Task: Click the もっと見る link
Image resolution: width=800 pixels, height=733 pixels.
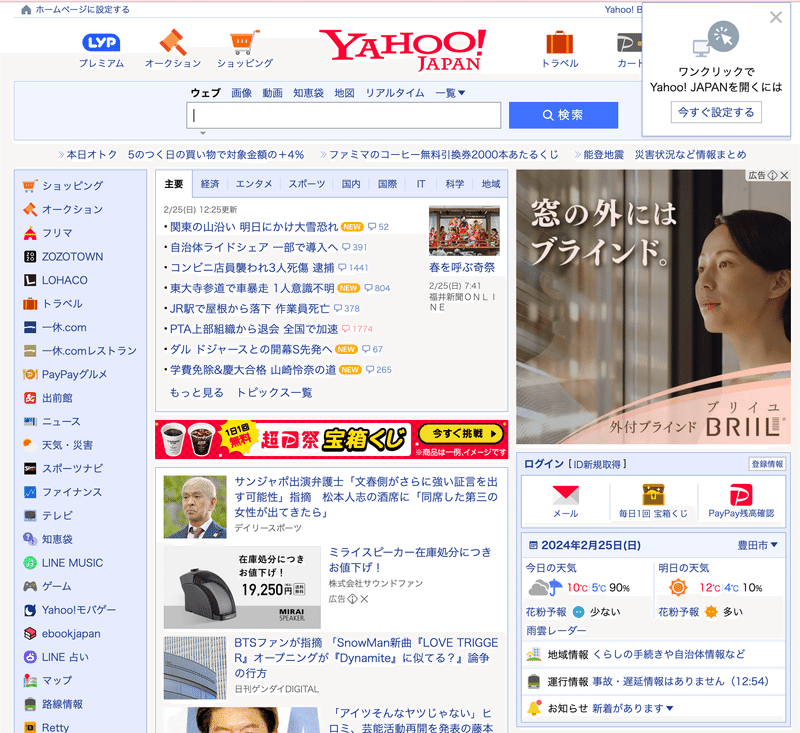Action: pos(196,393)
